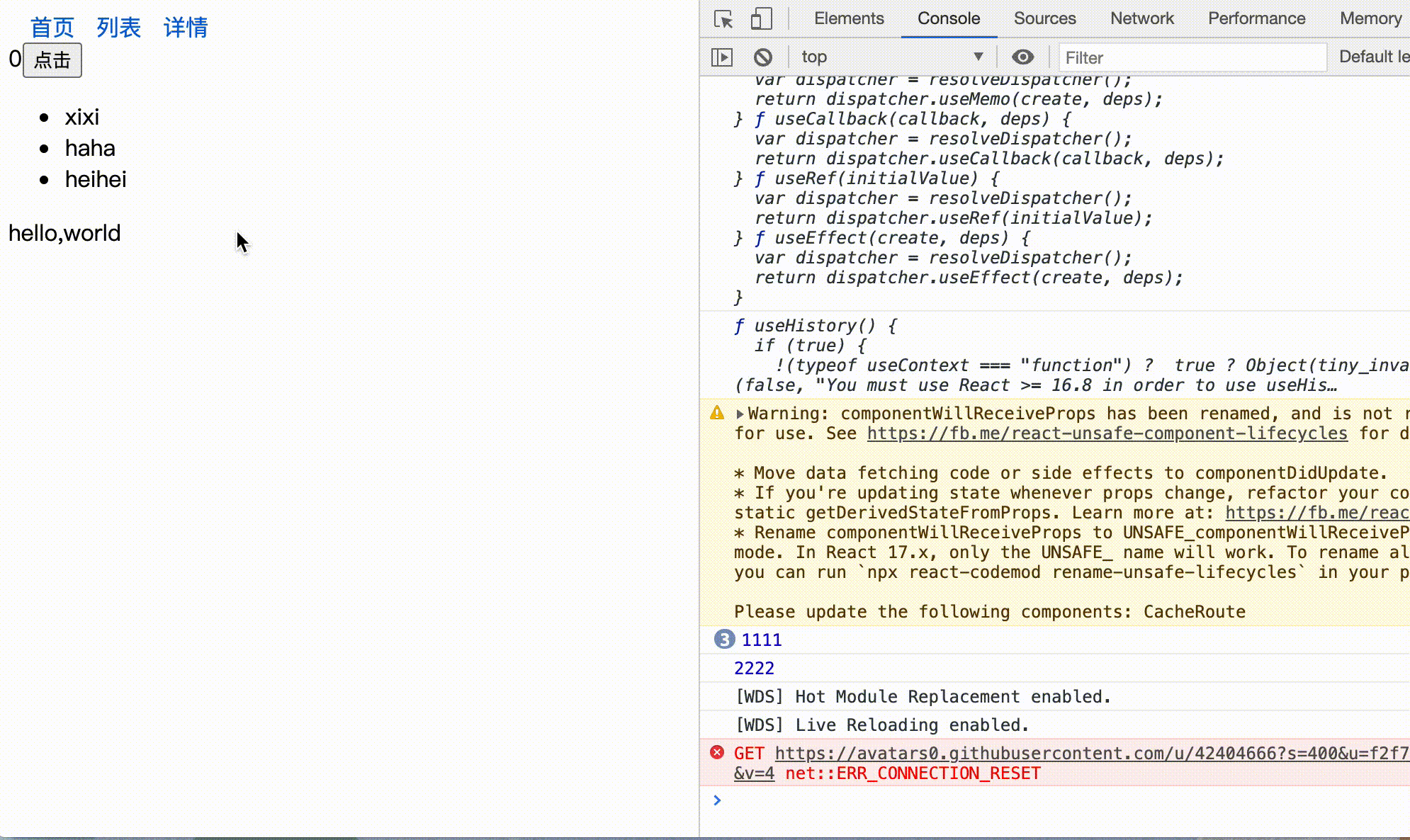
Task: Click the 点击 button
Action: click(x=52, y=60)
